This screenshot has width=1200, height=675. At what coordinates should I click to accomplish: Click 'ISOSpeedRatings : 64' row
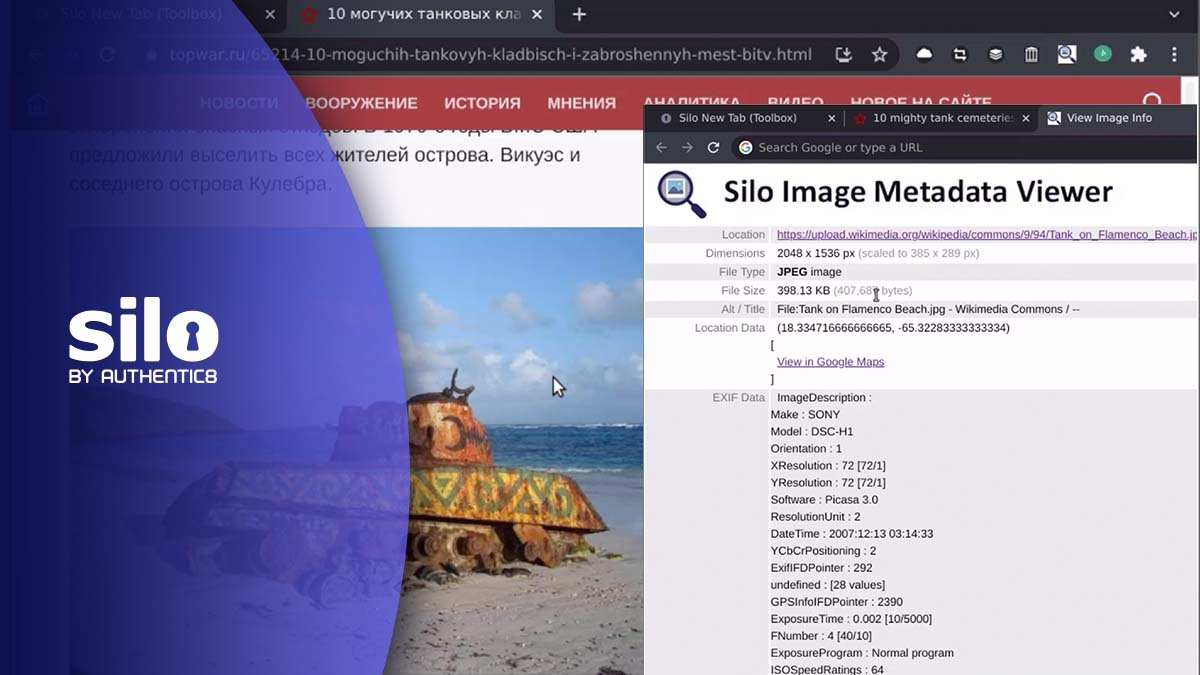(x=827, y=669)
